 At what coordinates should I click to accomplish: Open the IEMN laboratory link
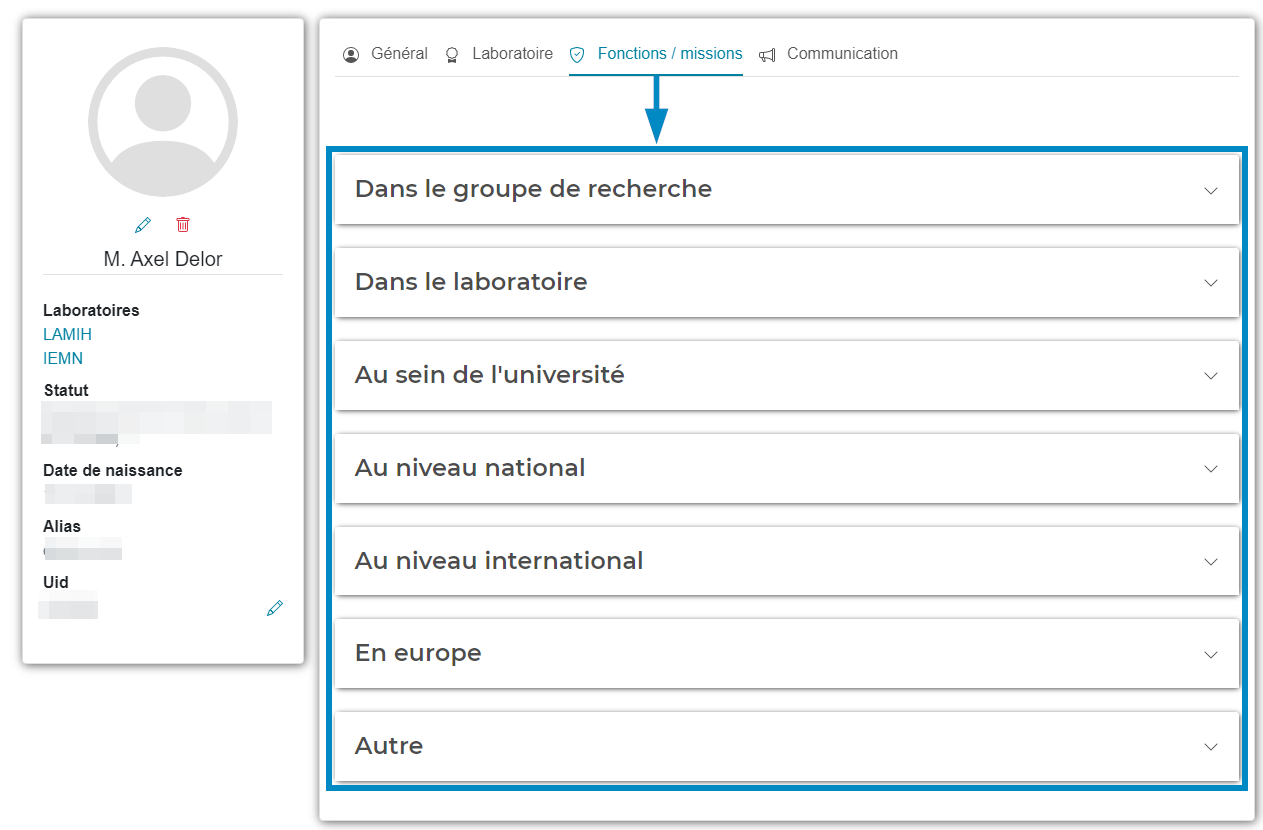click(x=63, y=358)
